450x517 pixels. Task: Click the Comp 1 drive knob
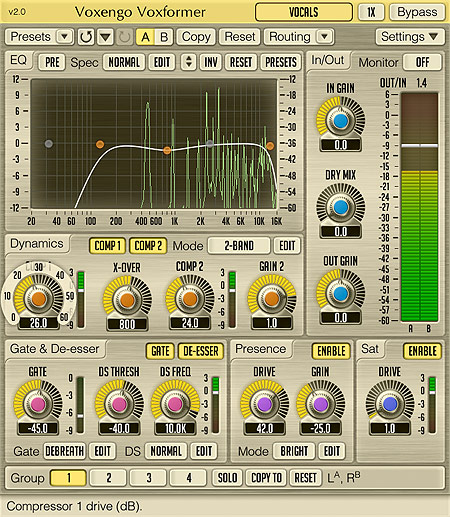click(x=39, y=299)
